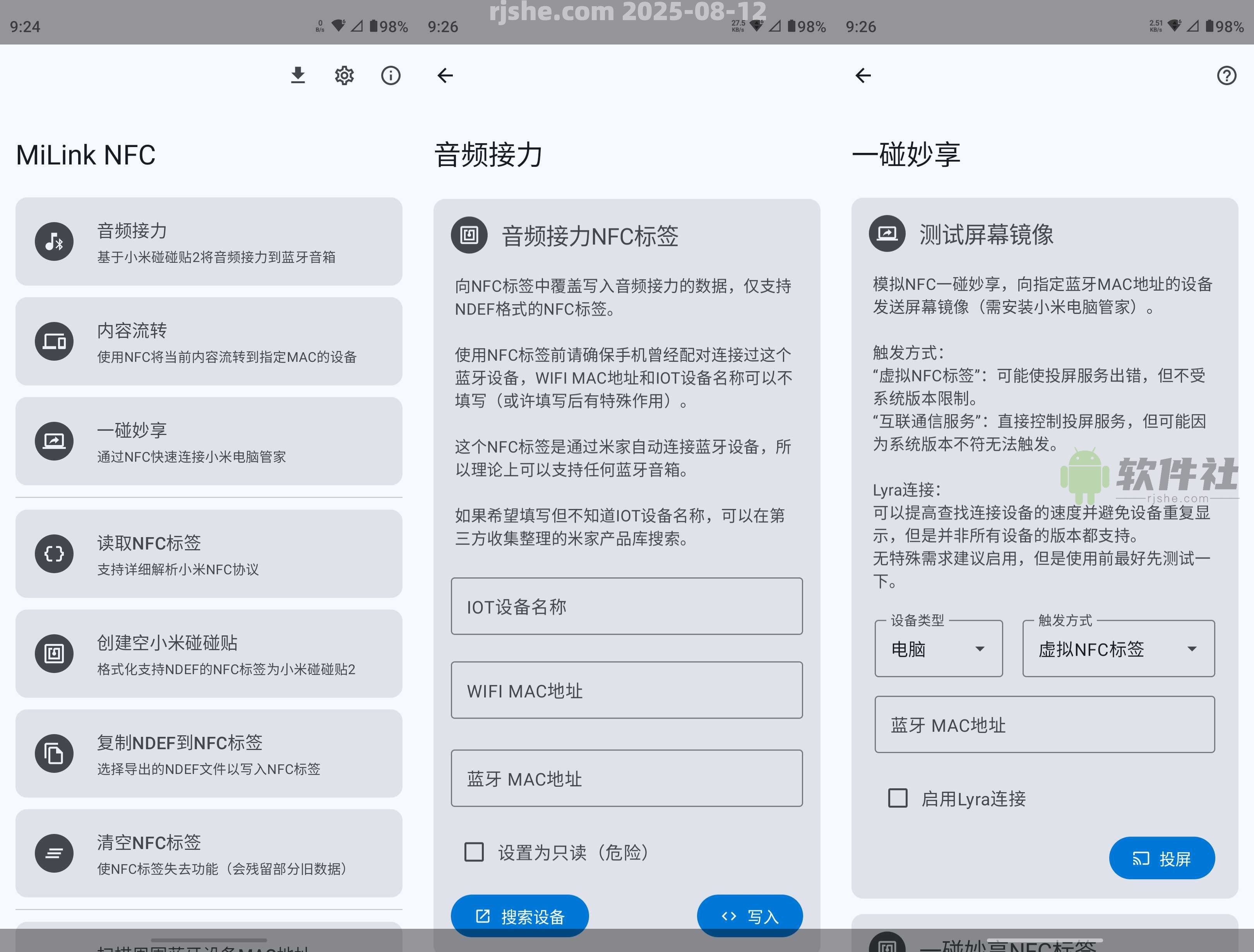Open 复制NDEF到NFC标签 entry
This screenshot has width=1254, height=952.
coord(209,753)
